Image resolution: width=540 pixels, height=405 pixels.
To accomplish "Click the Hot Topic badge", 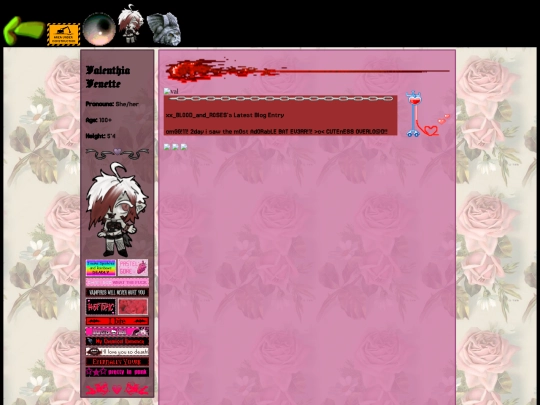I will pyautogui.click(x=101, y=307).
